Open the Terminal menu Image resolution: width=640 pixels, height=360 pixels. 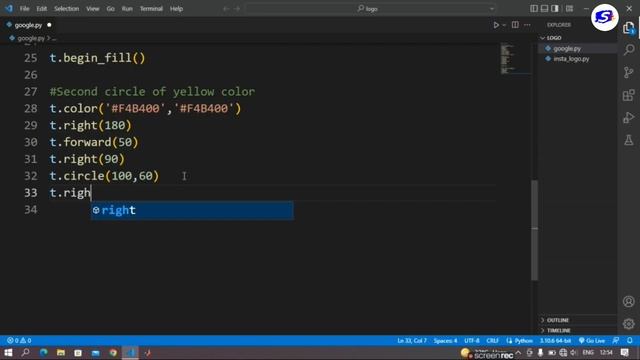(151, 9)
